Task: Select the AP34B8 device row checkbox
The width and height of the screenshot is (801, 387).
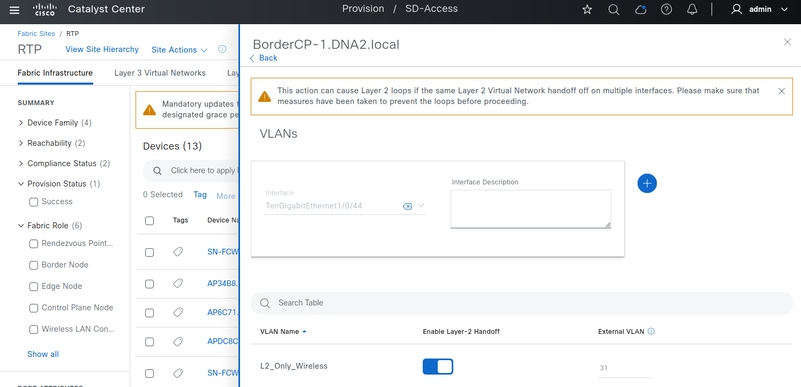Action: [x=149, y=284]
